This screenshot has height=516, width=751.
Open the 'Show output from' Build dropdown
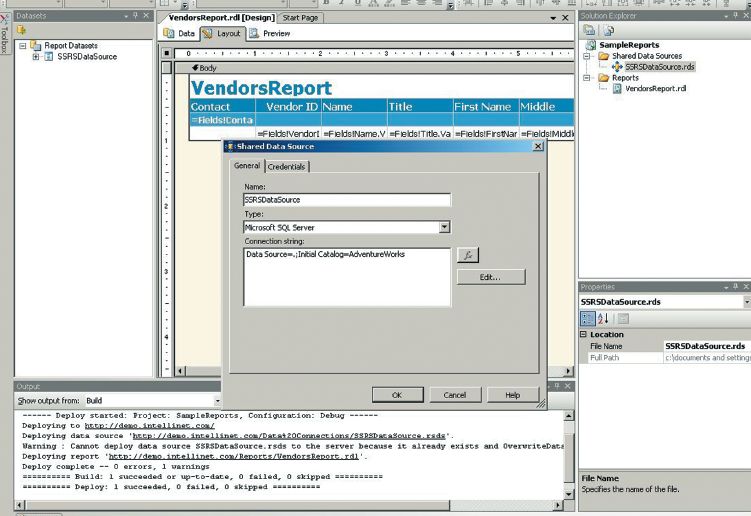pos(157,400)
